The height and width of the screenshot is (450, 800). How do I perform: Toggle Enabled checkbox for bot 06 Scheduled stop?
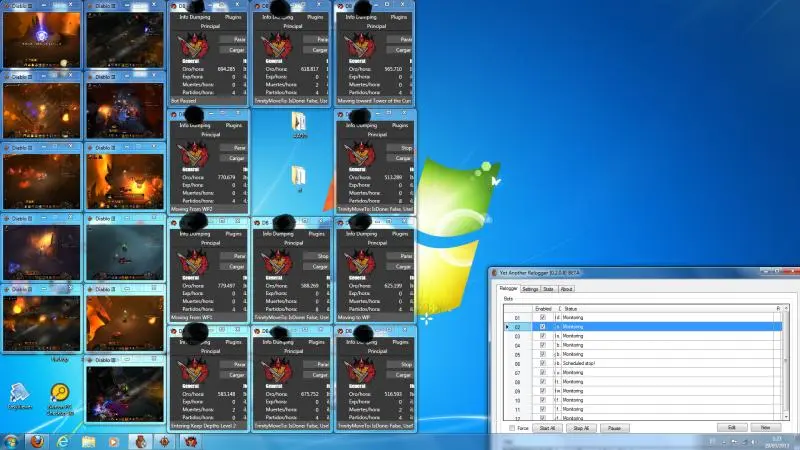tap(542, 363)
